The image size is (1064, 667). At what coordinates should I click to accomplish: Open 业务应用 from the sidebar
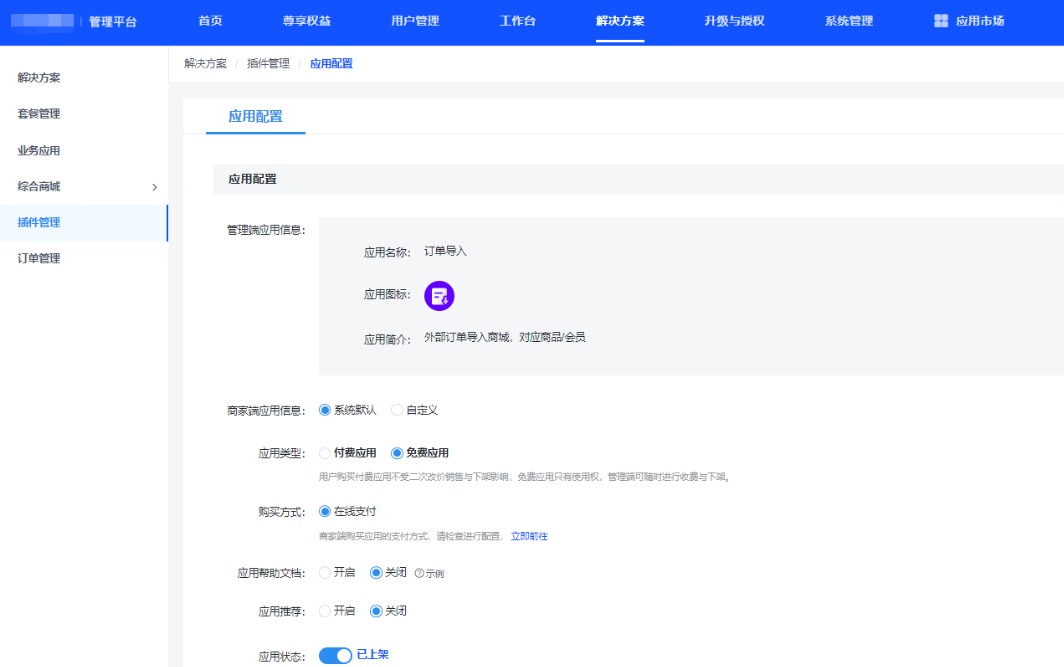tap(39, 151)
